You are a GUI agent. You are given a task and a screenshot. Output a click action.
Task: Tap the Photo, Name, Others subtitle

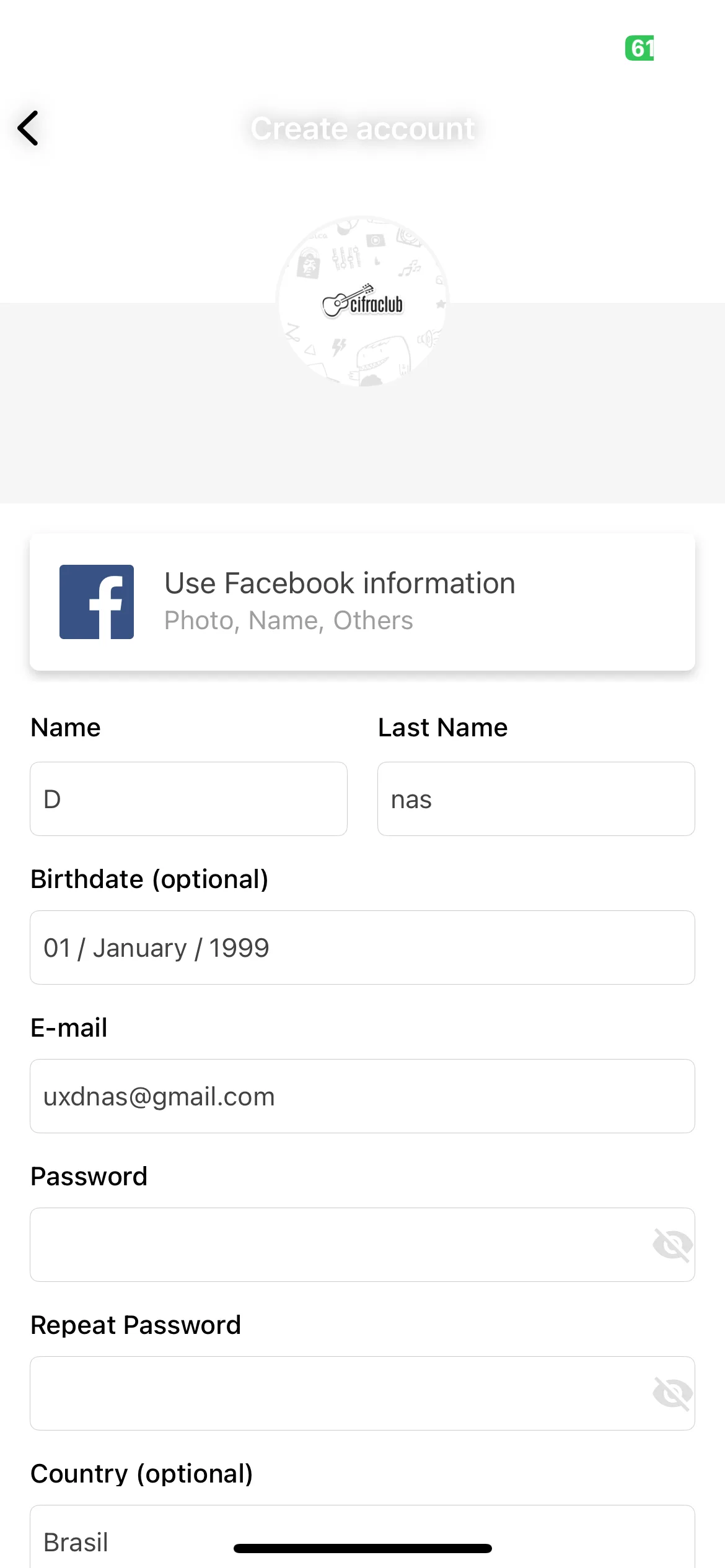coord(288,621)
